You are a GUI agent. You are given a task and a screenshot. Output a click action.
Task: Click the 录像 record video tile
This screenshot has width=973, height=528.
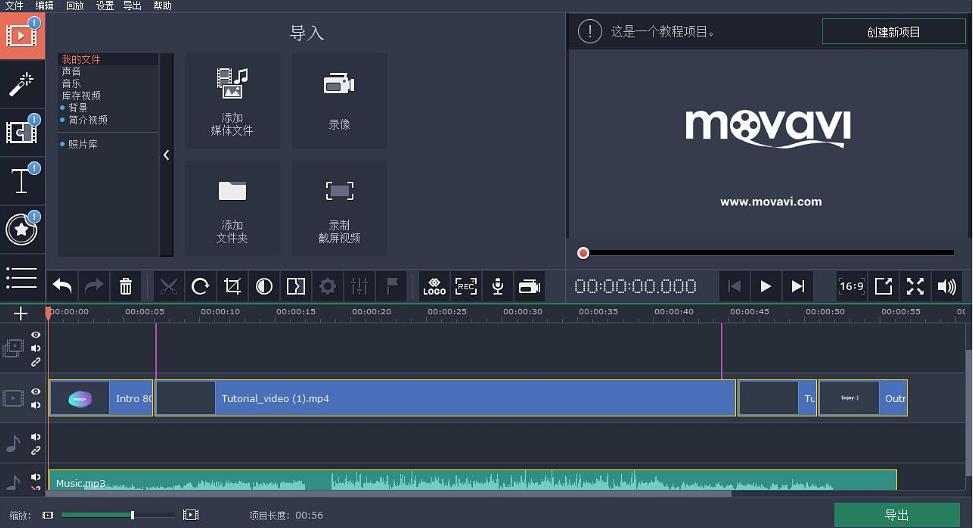coord(339,101)
